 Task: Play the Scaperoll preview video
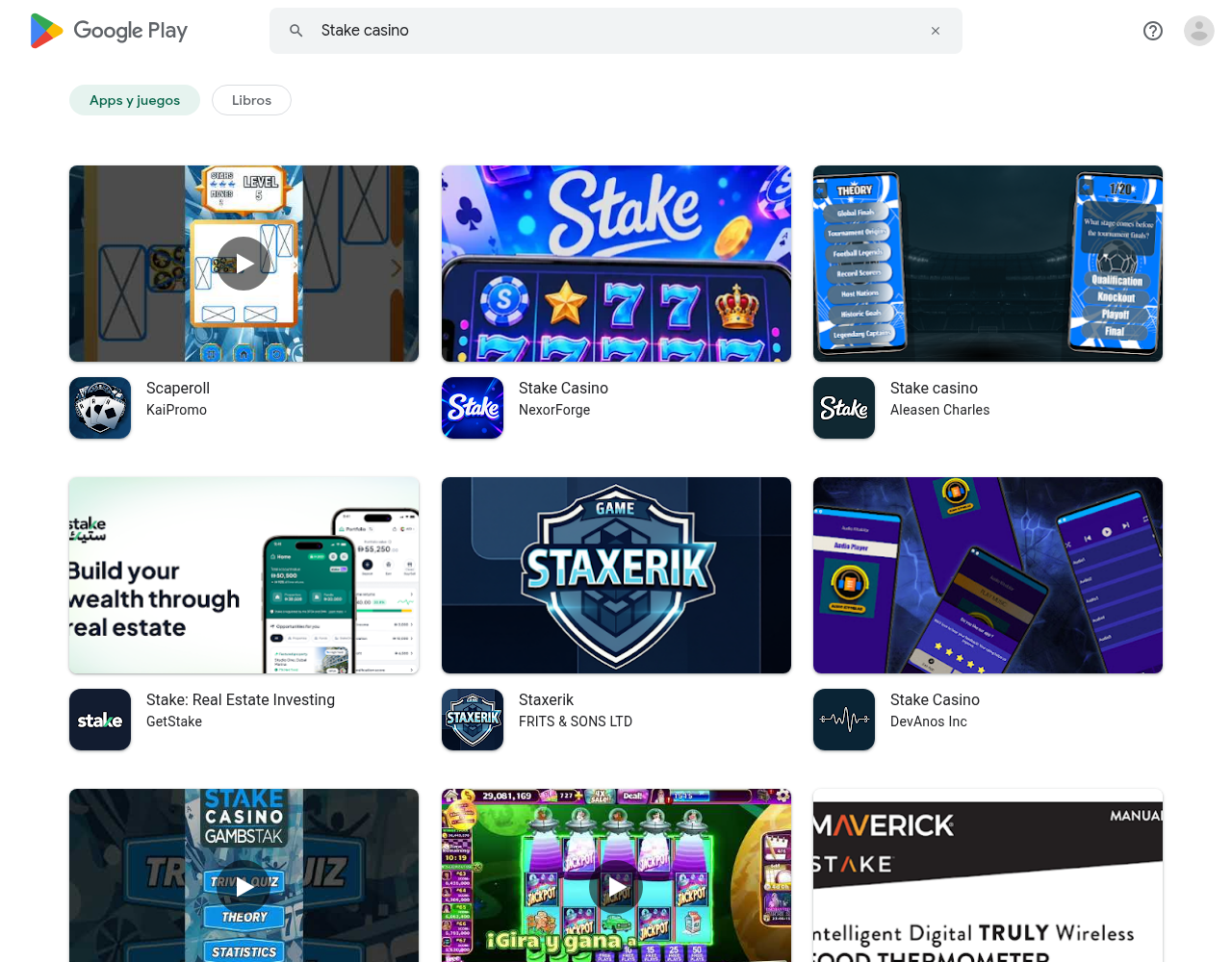tap(244, 264)
